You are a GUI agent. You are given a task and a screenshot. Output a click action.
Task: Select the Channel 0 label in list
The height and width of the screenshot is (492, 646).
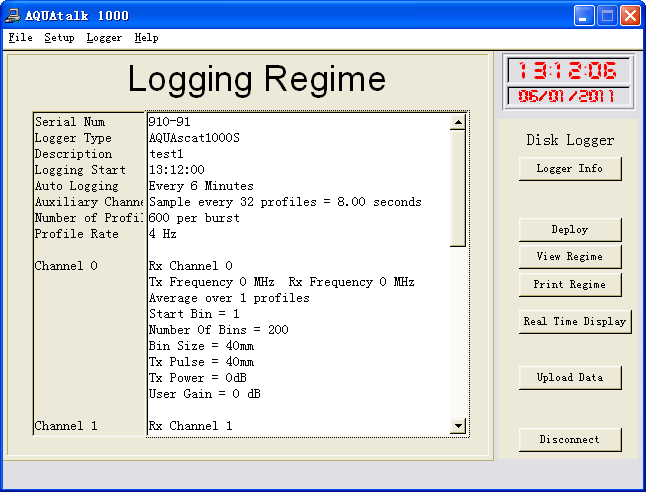66,266
